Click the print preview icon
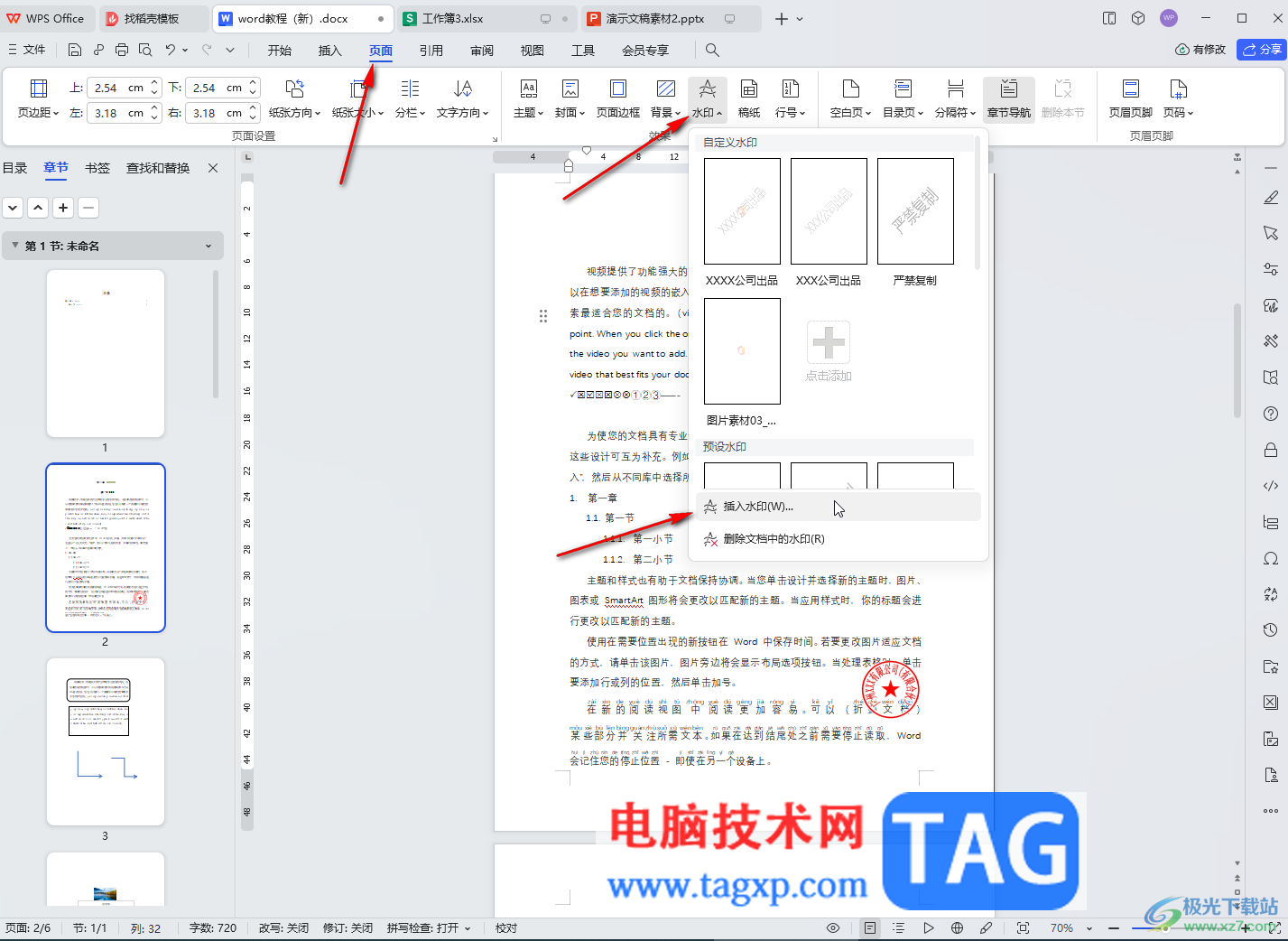 (x=144, y=50)
